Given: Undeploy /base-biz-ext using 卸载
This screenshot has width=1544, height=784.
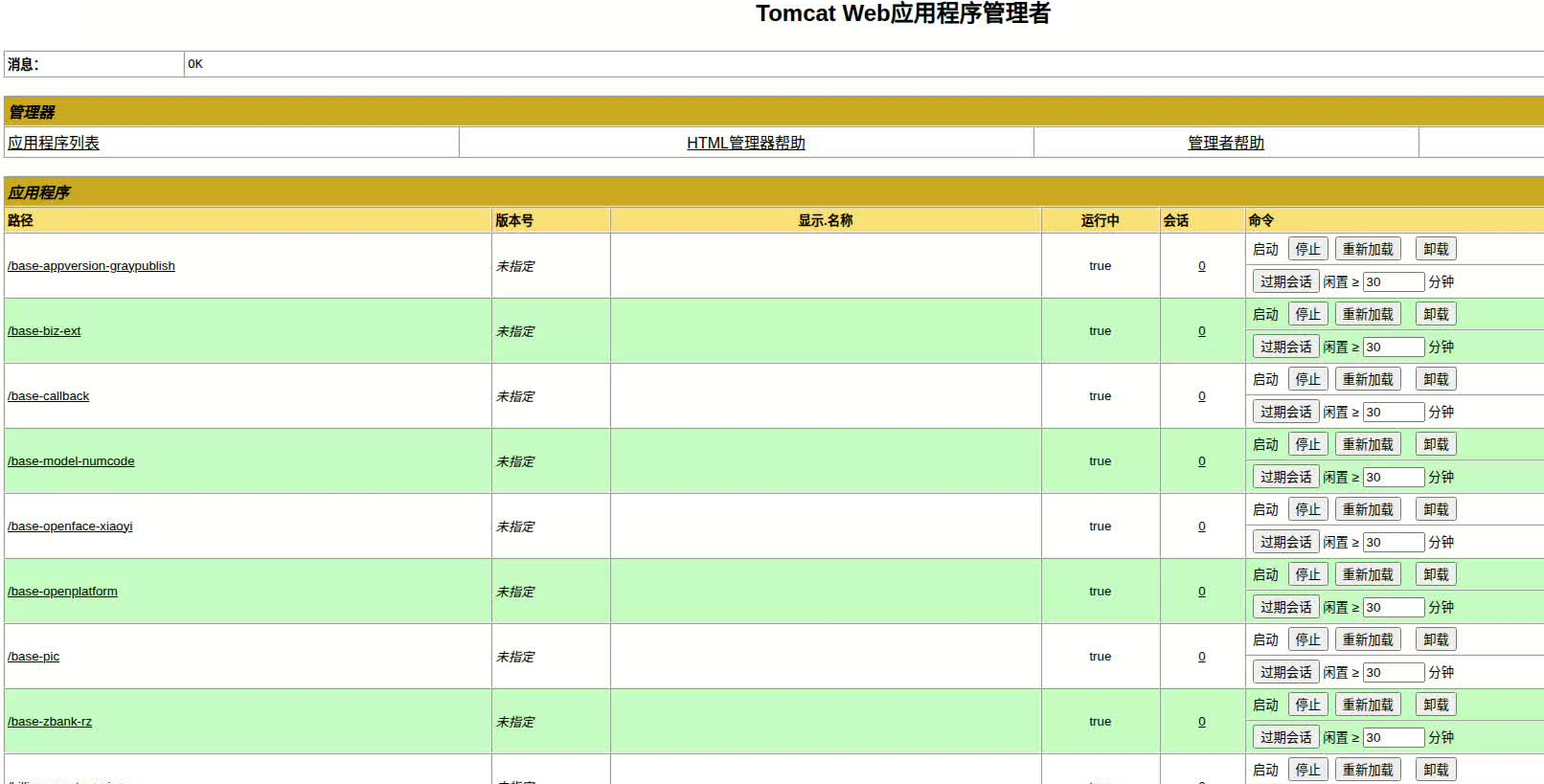Looking at the screenshot, I should coord(1436,314).
